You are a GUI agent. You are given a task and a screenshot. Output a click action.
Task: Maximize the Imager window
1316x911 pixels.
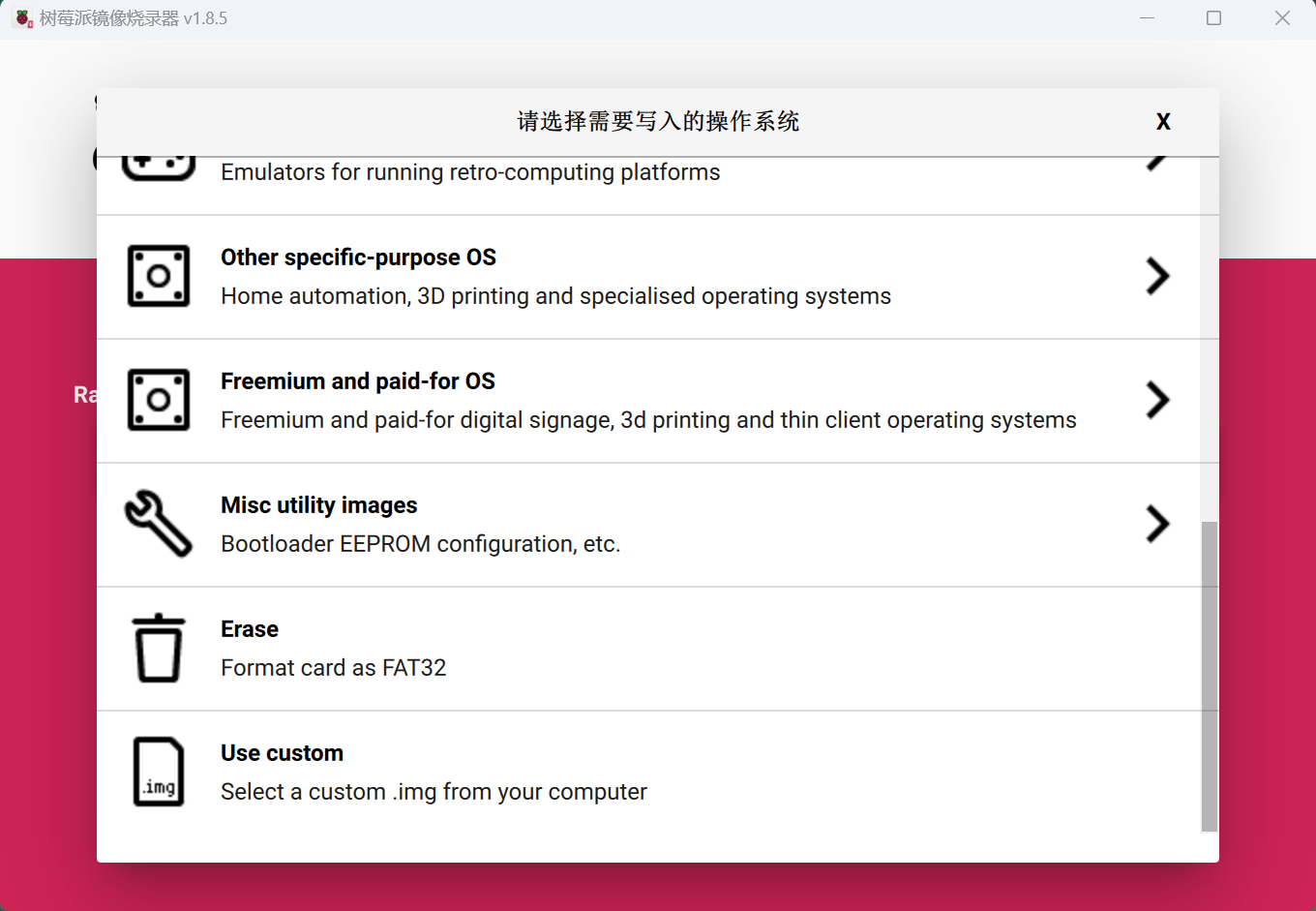click(x=1213, y=18)
